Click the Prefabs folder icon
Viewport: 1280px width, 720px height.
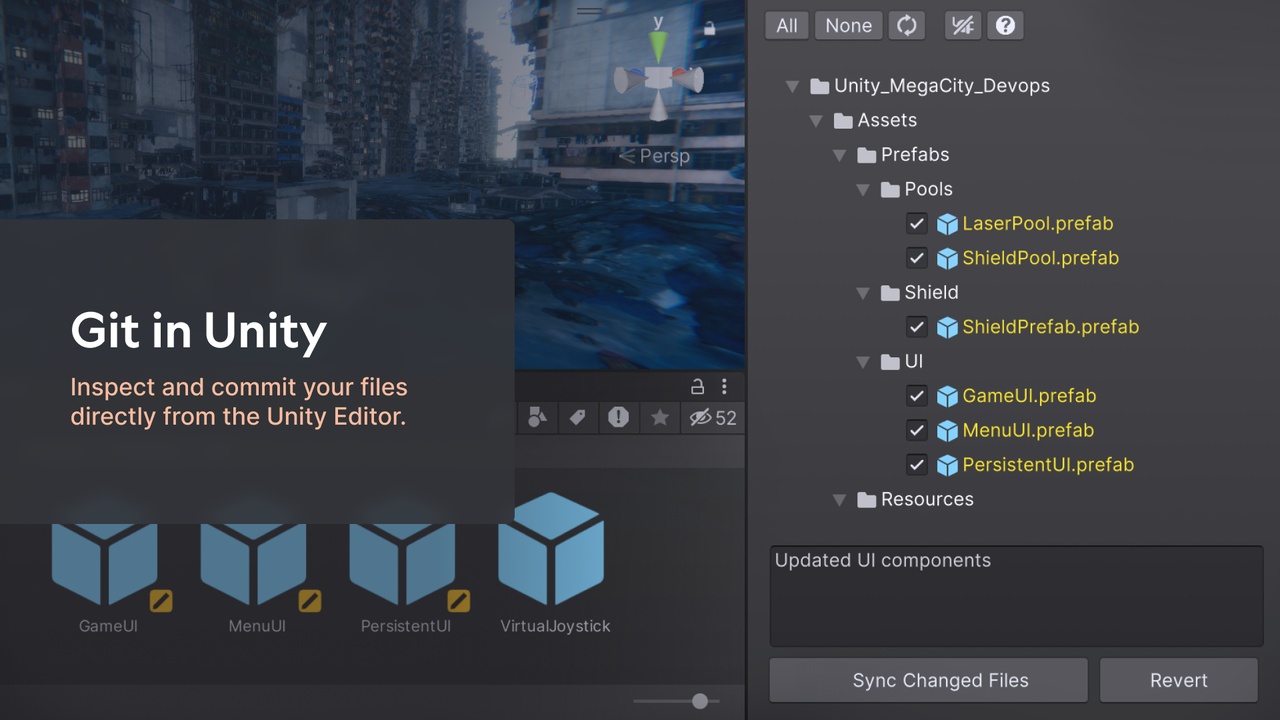(x=867, y=155)
